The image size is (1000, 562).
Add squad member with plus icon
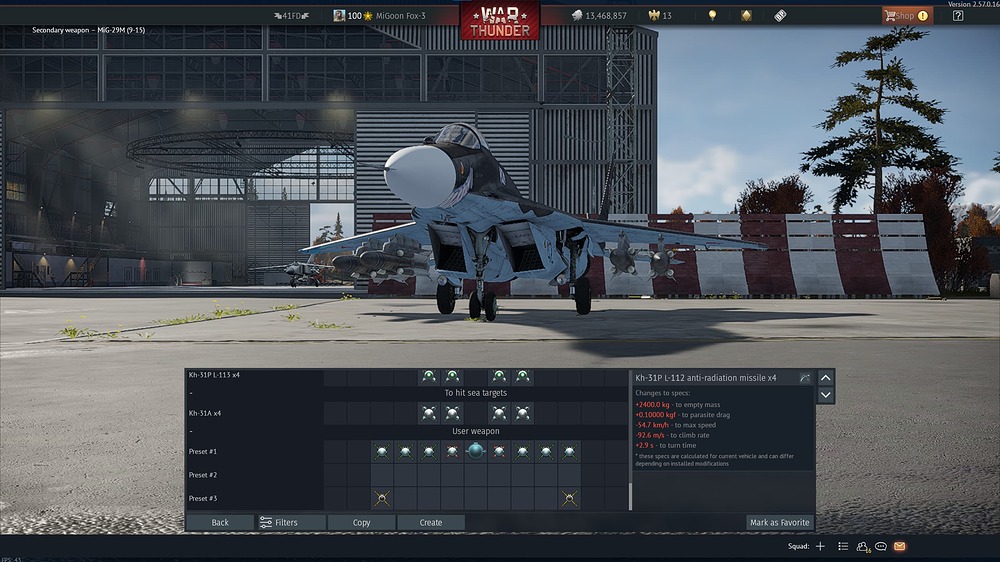pos(820,546)
